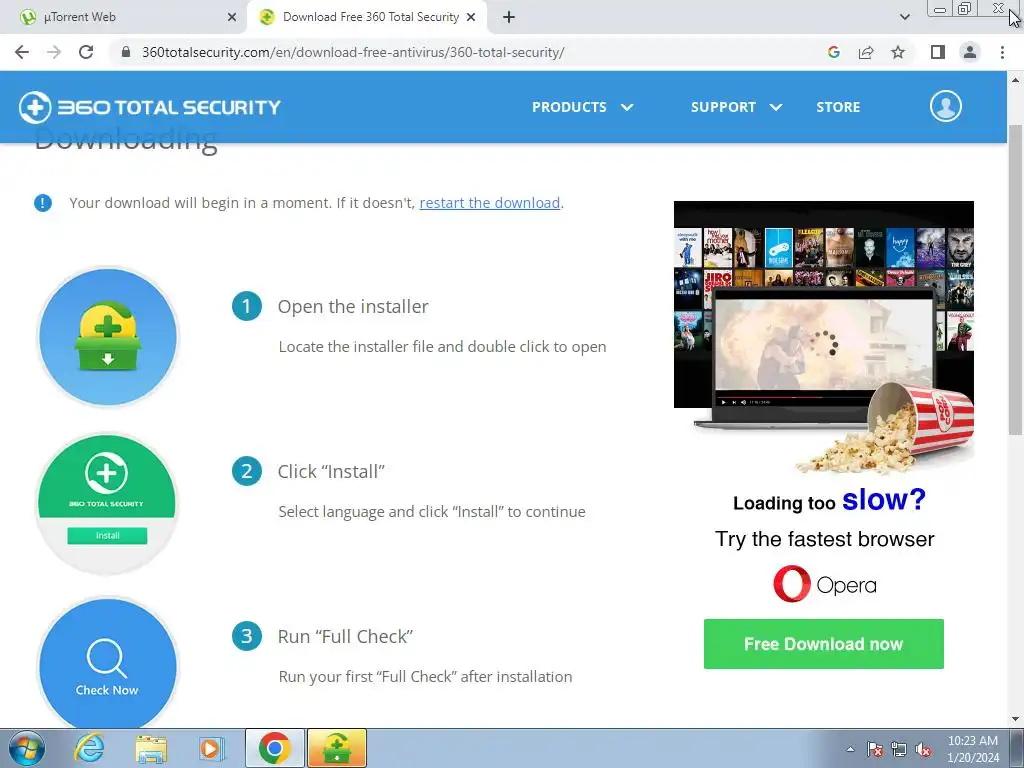Image resolution: width=1024 pixels, height=768 pixels.
Task: Click the network tray icon
Action: coord(899,749)
